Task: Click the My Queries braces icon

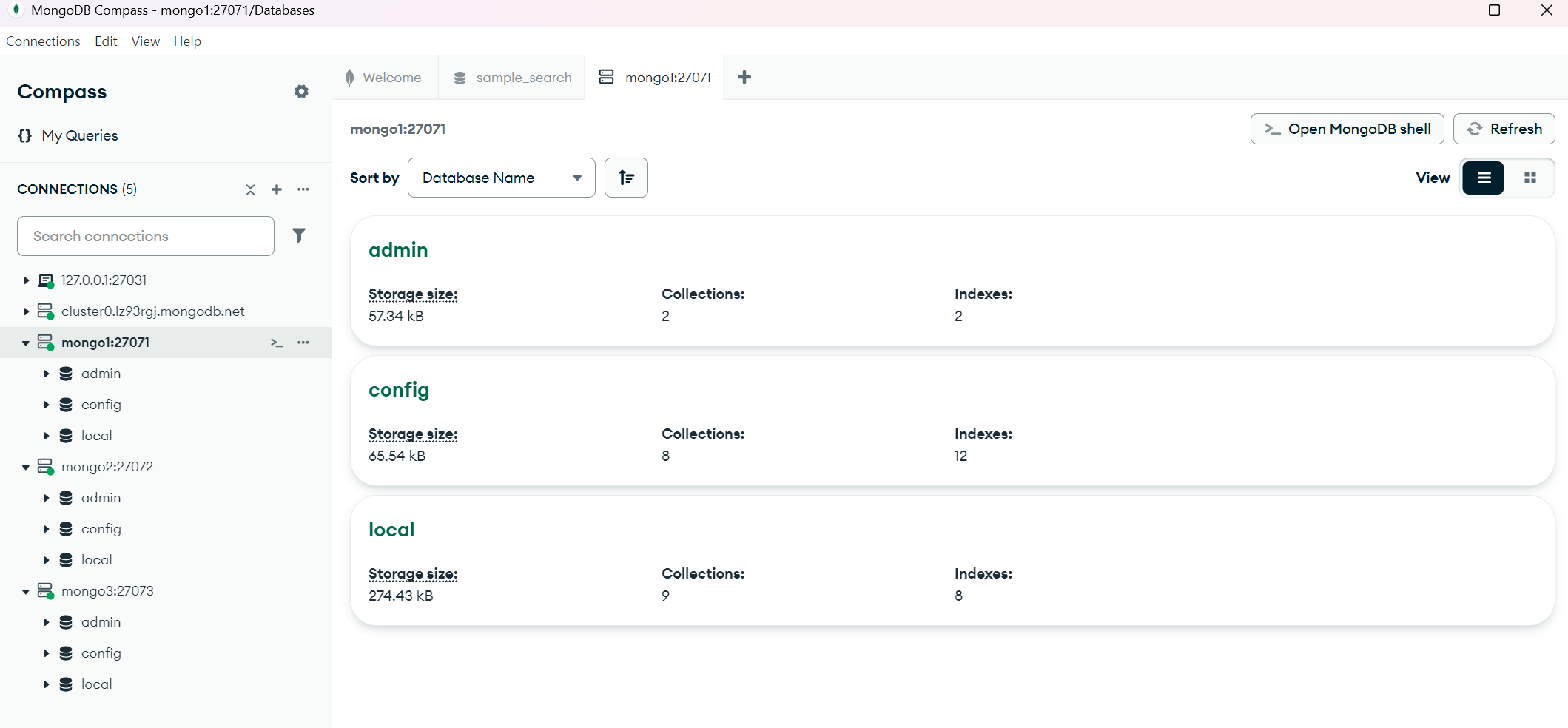Action: pos(25,135)
